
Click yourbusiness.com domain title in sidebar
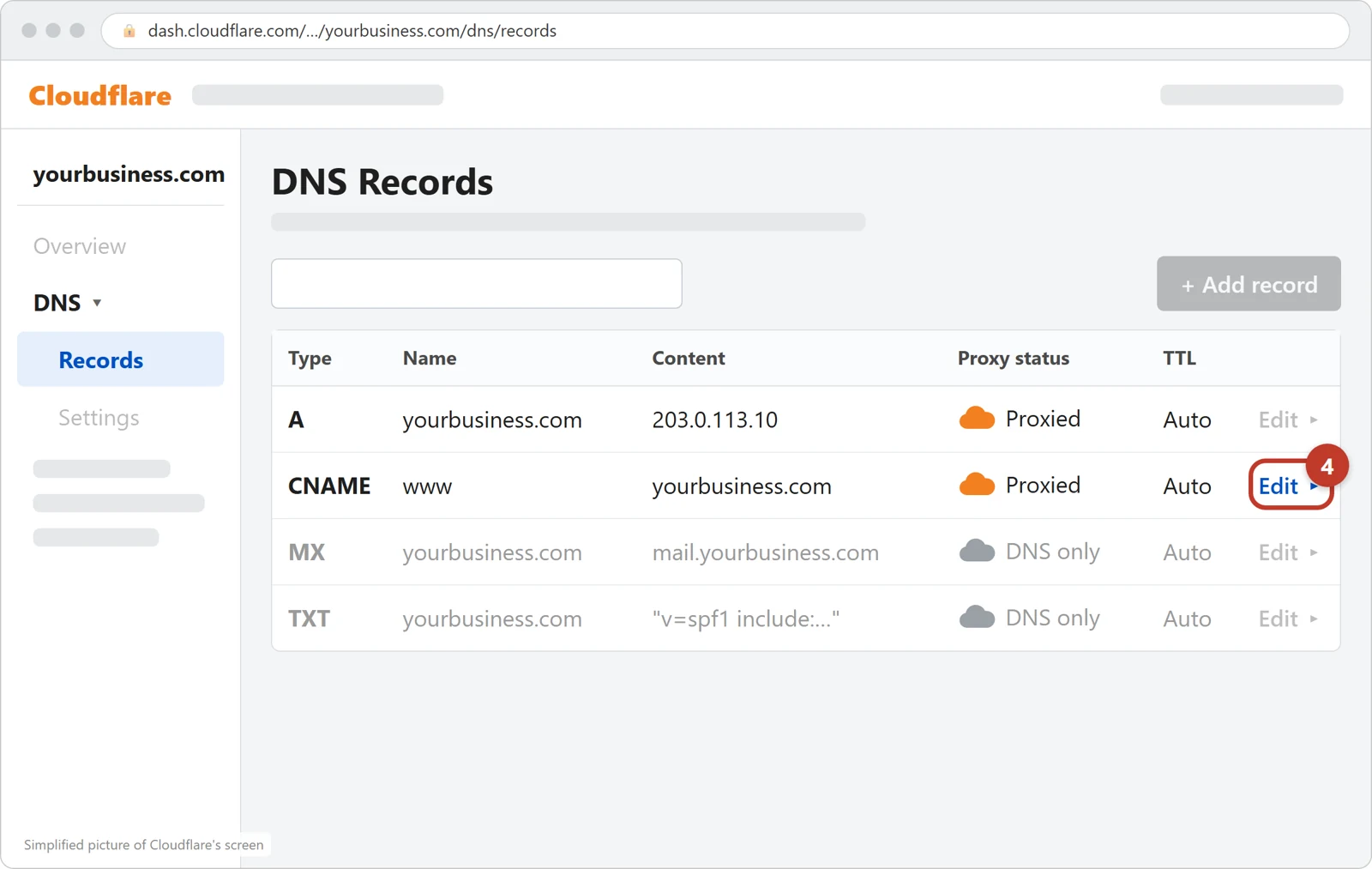pyautogui.click(x=129, y=174)
